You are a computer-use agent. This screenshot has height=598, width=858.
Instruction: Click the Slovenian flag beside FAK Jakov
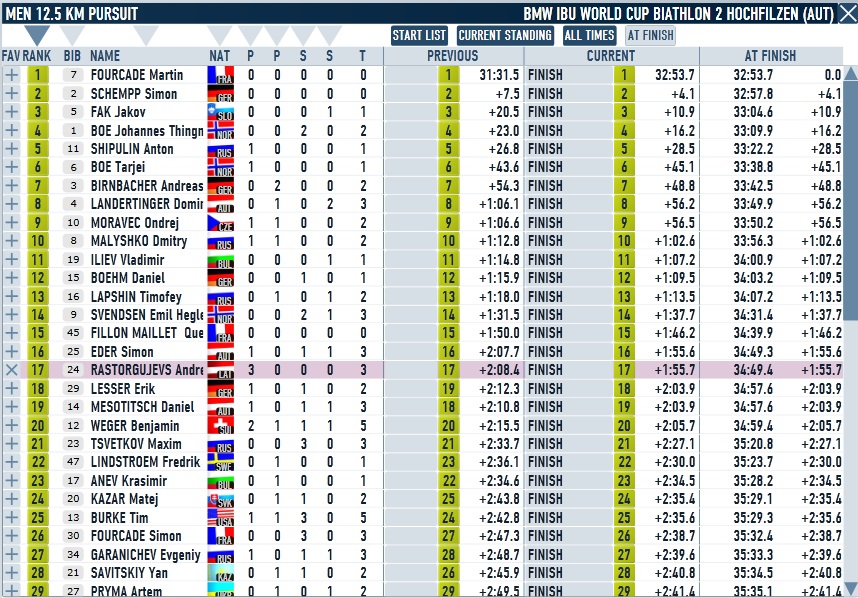(221, 112)
